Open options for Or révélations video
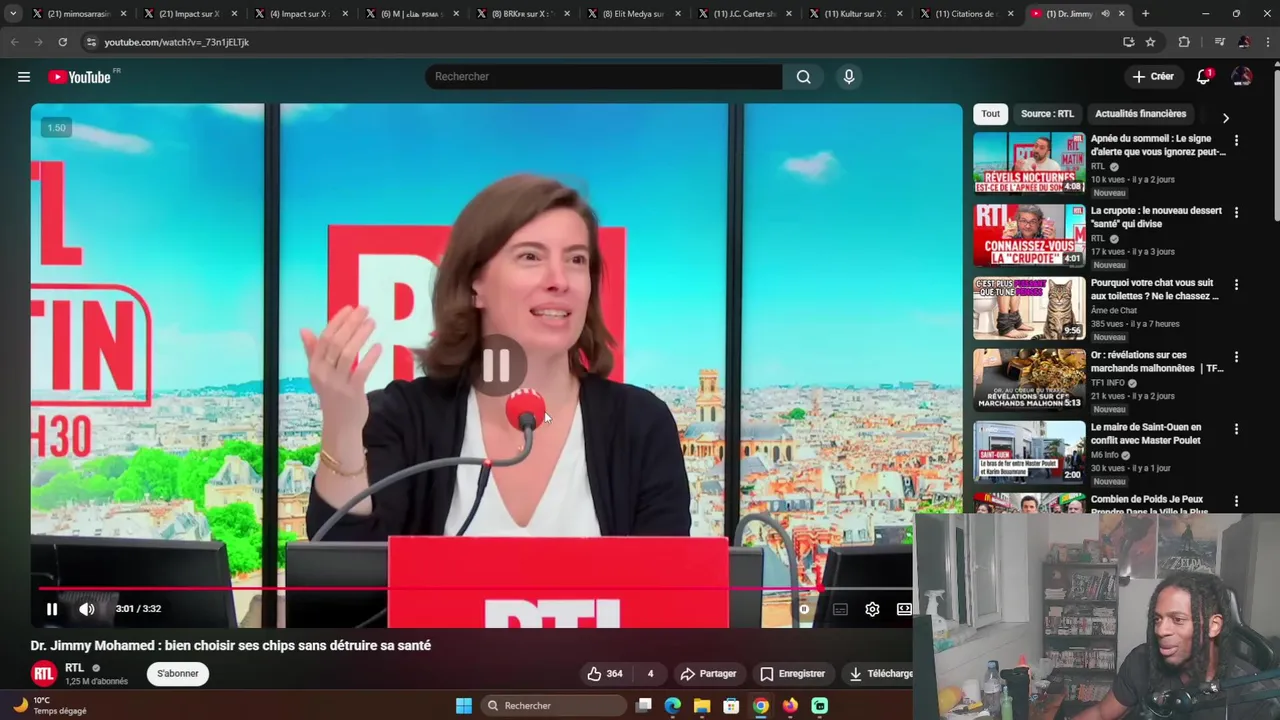1280x720 pixels. point(1236,357)
